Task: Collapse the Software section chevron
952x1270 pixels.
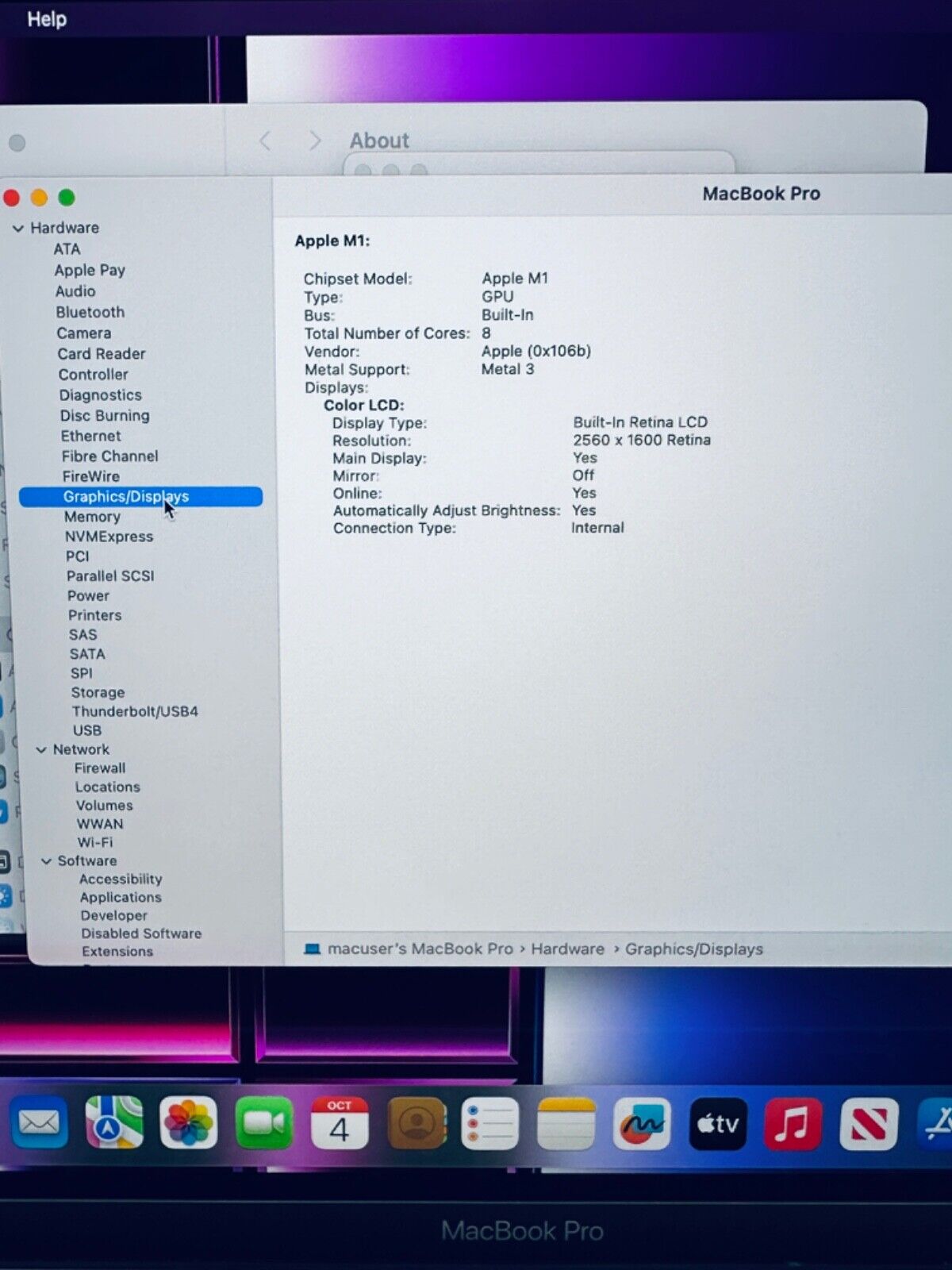Action: click(46, 861)
